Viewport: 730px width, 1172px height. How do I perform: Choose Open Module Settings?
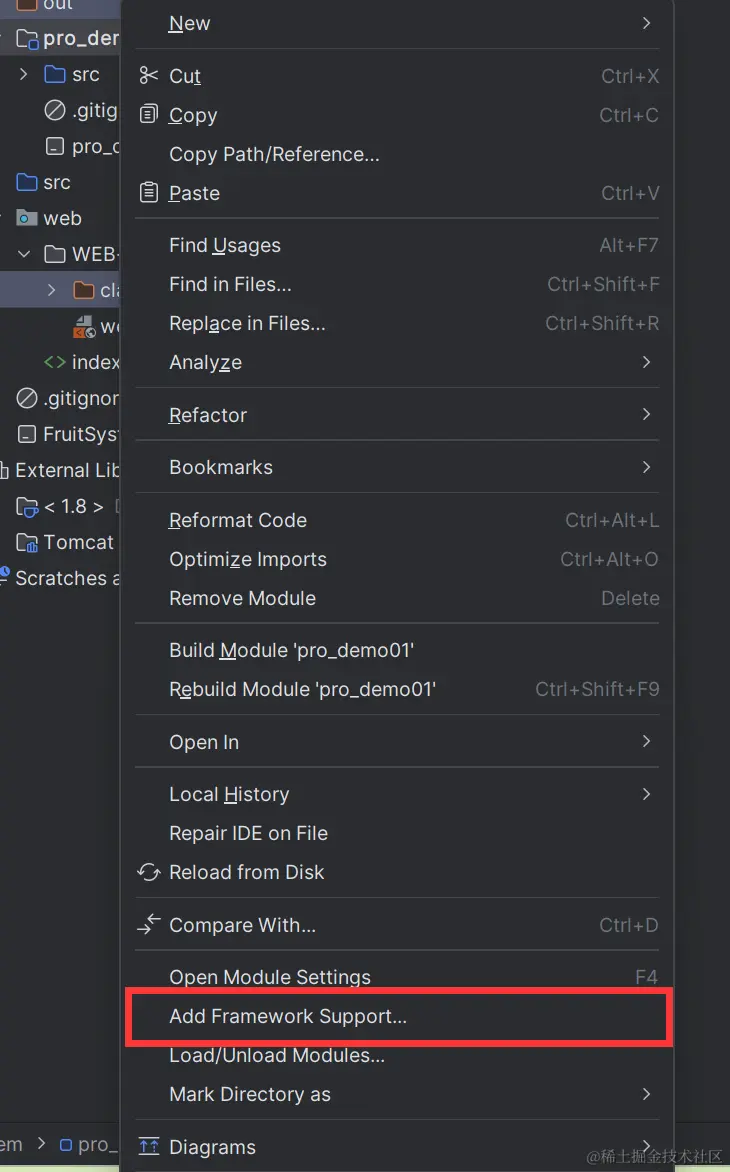tap(270, 977)
